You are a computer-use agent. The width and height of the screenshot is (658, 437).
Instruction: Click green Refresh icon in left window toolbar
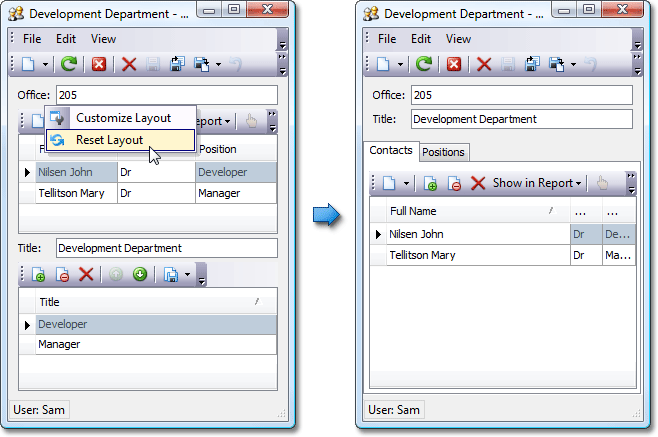pos(69,64)
